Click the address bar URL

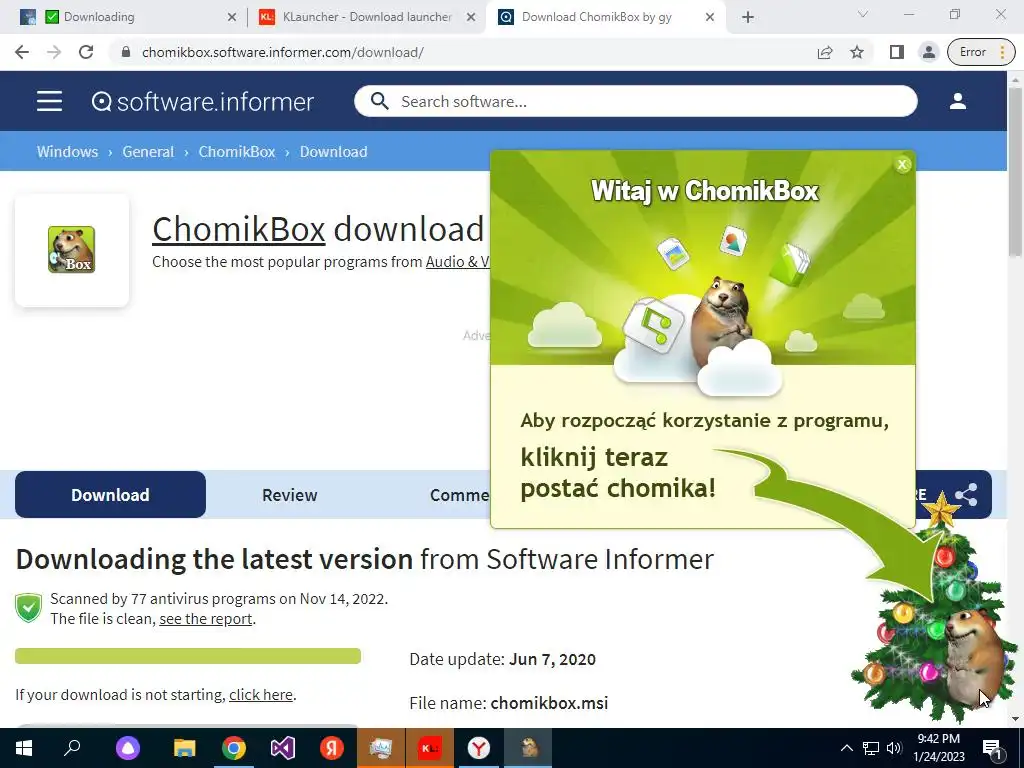[283, 52]
